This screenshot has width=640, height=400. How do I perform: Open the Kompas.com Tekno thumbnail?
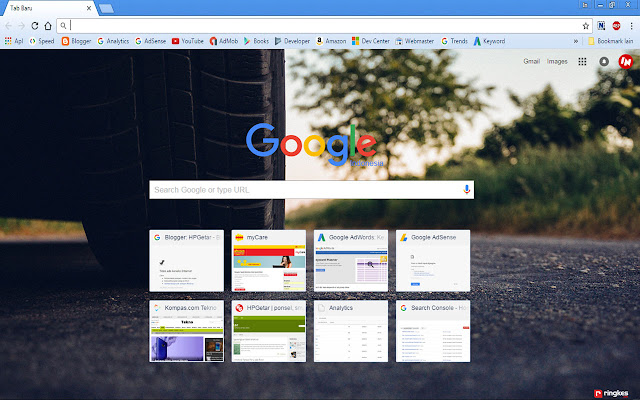point(187,331)
